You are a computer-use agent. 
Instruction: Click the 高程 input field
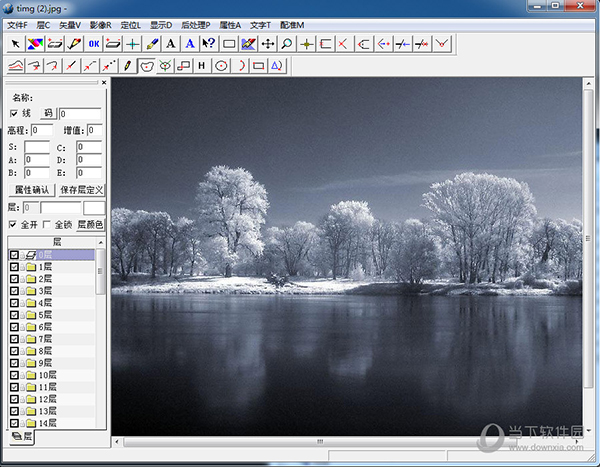(x=42, y=131)
